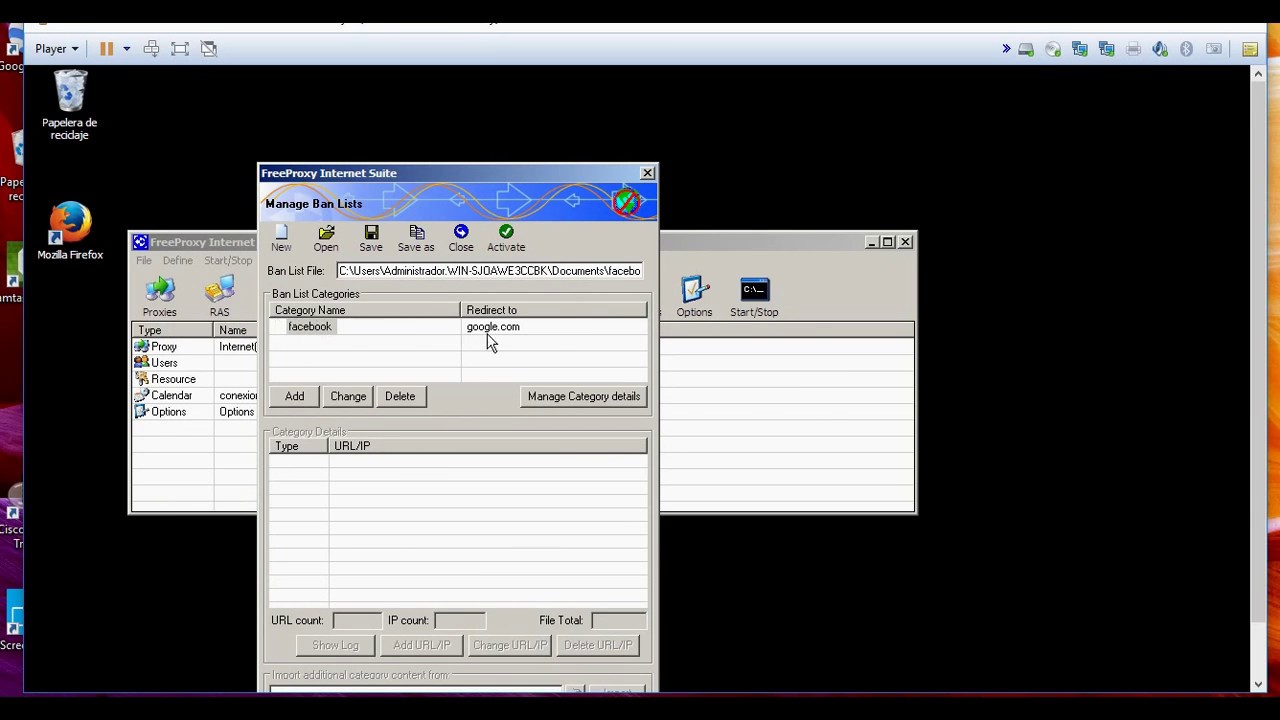Viewport: 1280px width, 720px height.
Task: Click the send Ctrl+Alt+Del icon in Player bar
Action: tap(151, 48)
